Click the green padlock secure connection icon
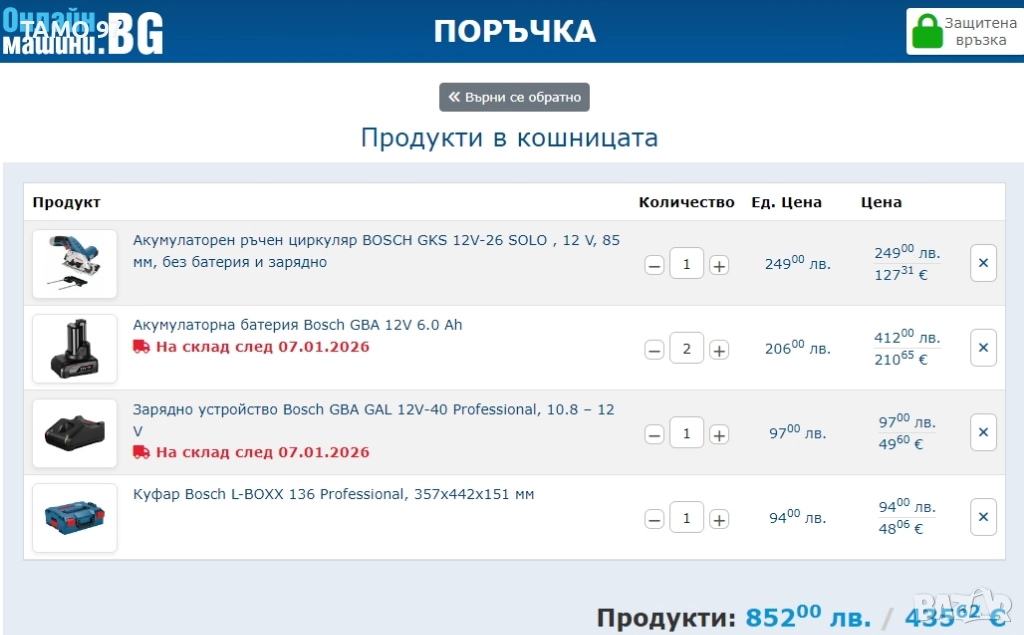1024x635 pixels. coord(927,31)
